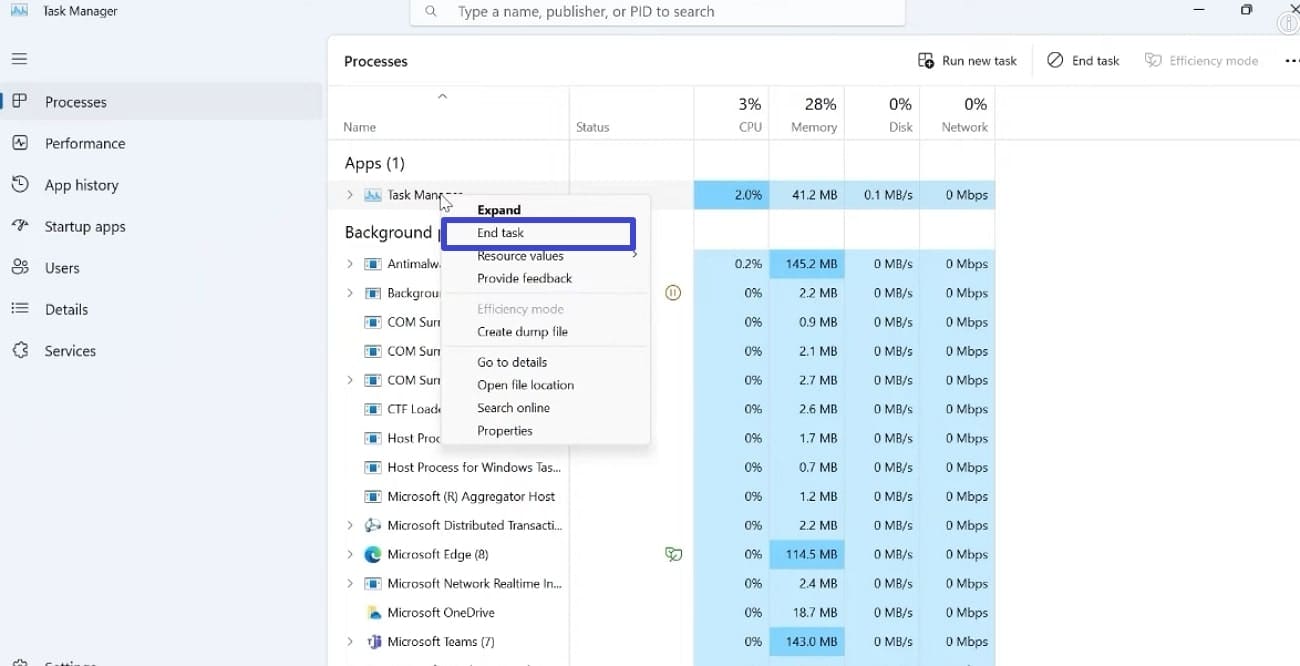The image size is (1300, 666).
Task: Click the Run new task button
Action: [967, 61]
